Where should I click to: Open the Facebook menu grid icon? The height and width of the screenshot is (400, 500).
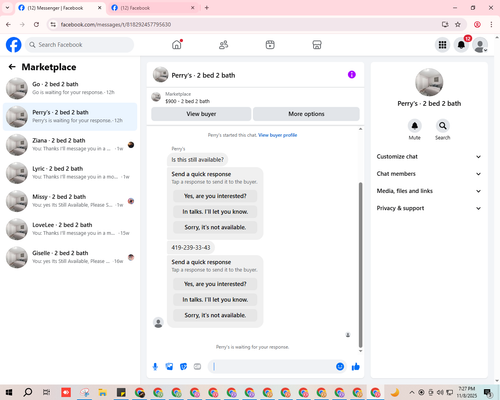coord(442,45)
